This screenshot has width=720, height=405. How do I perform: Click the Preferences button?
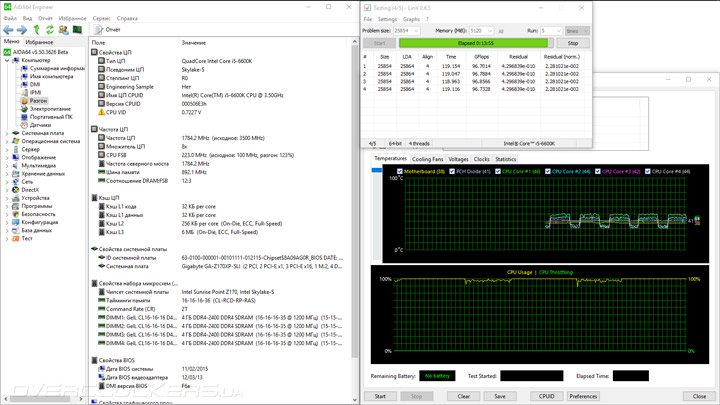point(583,396)
